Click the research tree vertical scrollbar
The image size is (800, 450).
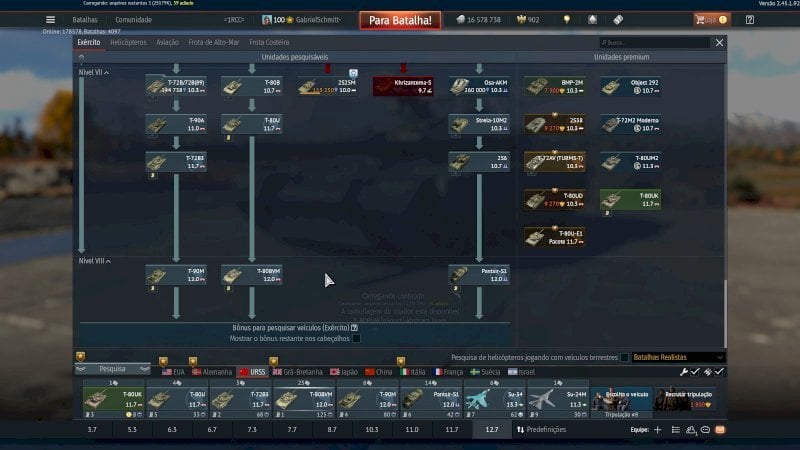(725, 314)
